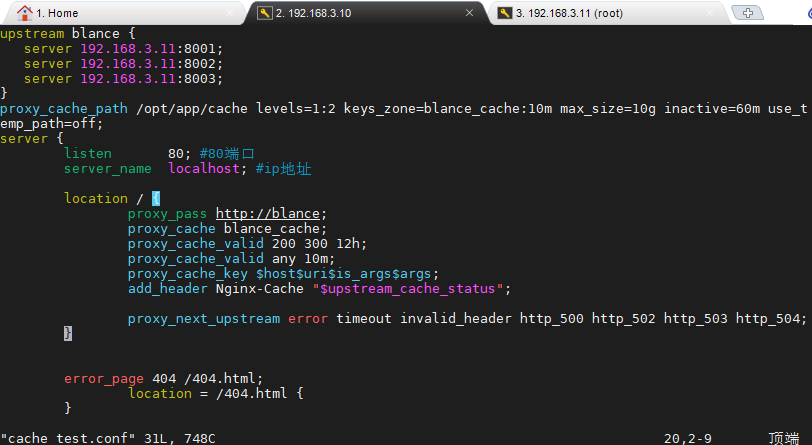This screenshot has height=445, width=812.
Task: Click the 'add_header' directive
Action: [167, 289]
